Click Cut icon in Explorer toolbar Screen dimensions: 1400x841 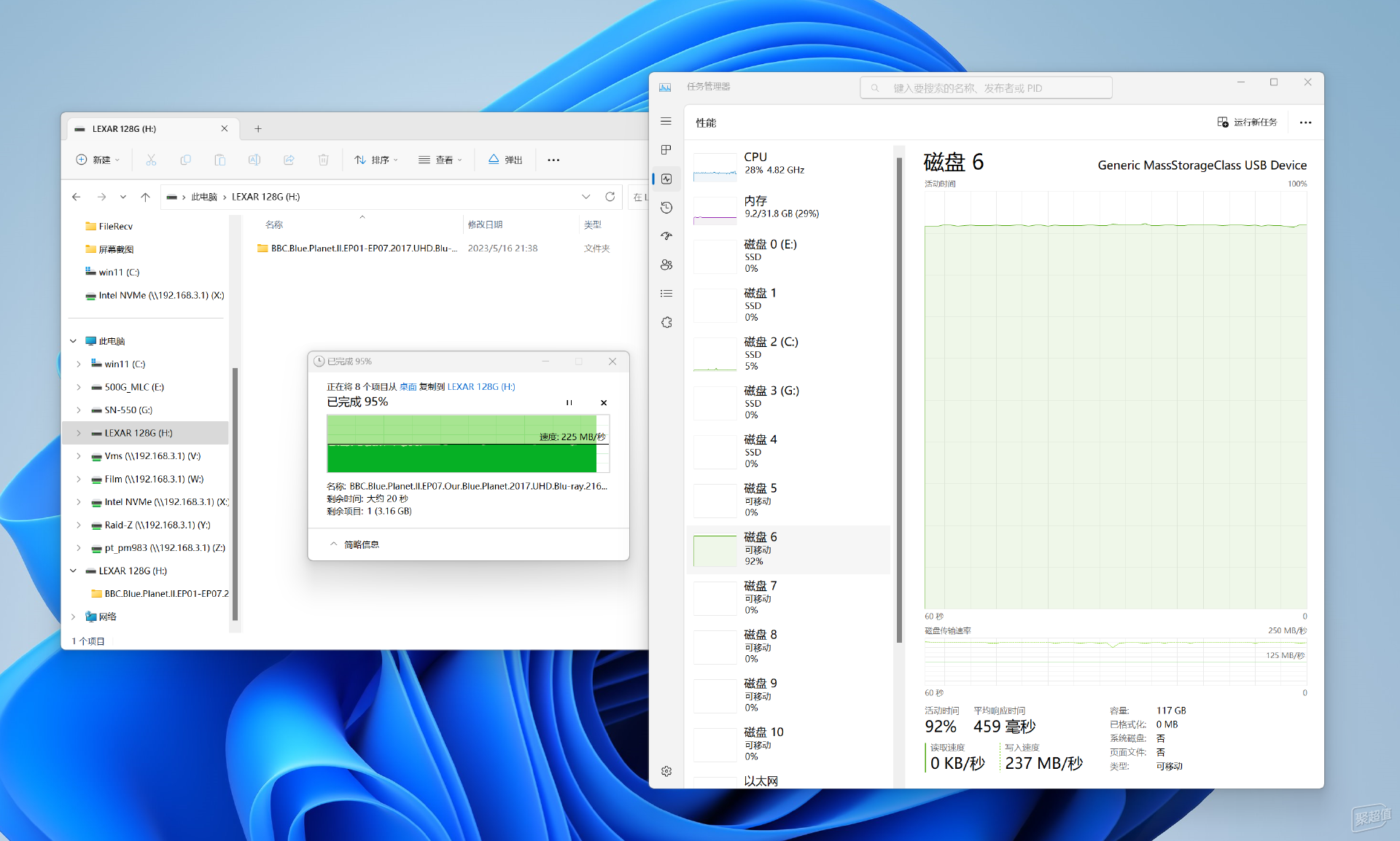pos(151,160)
